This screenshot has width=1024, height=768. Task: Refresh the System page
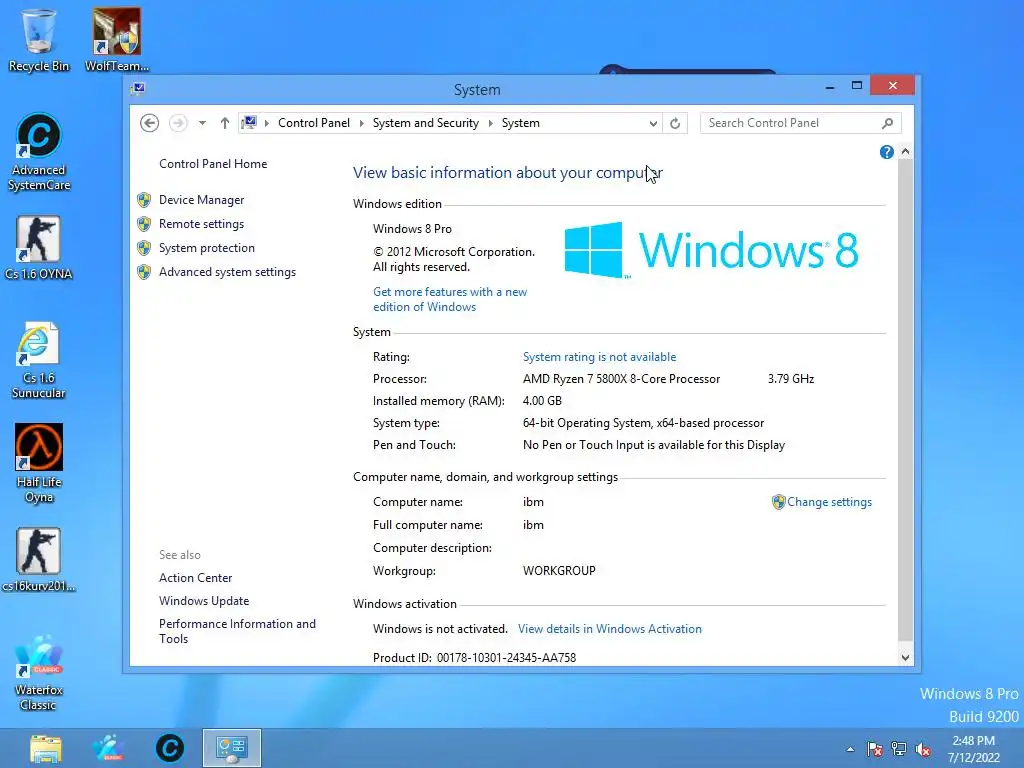(675, 123)
